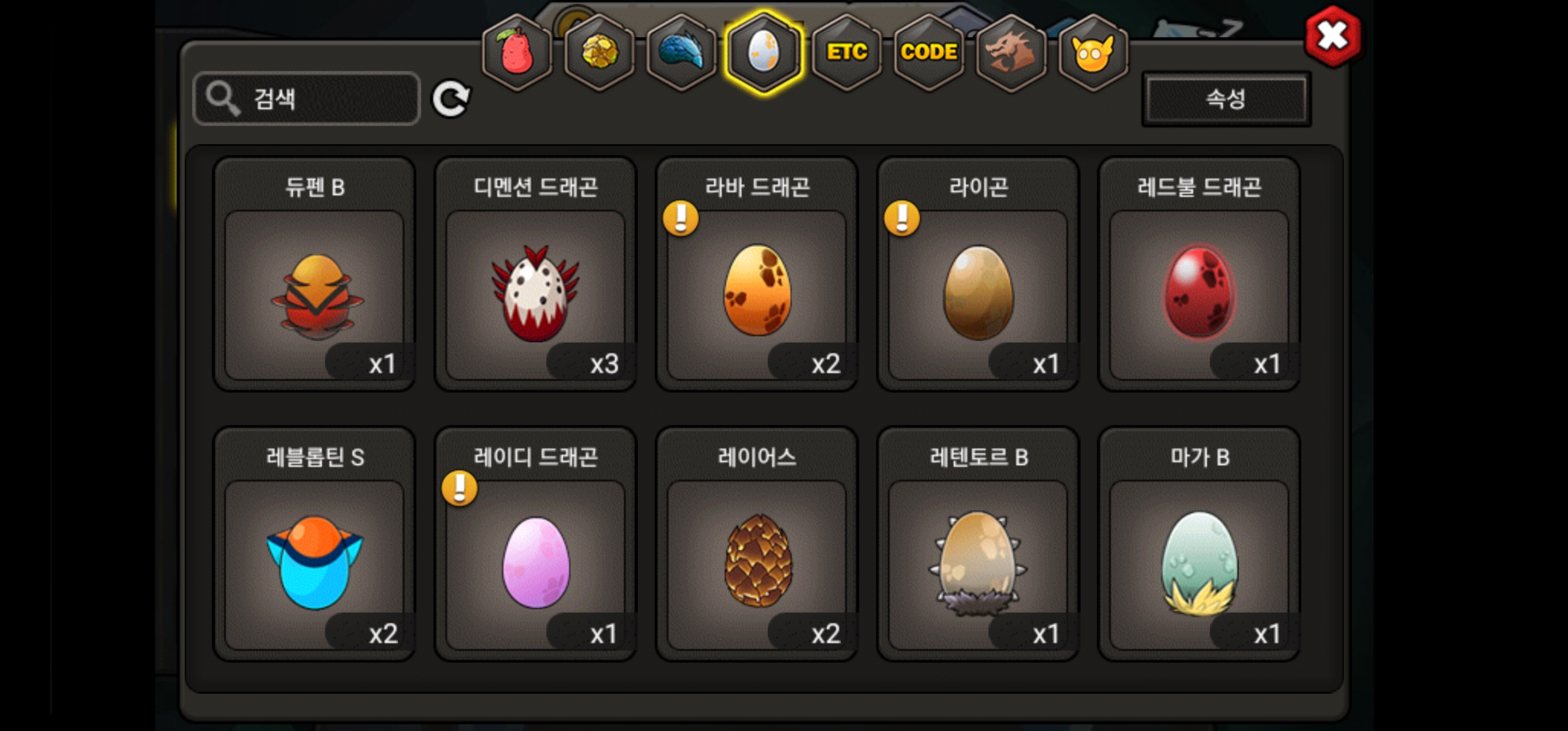Tap the alert badge on 레이디 드래곤
The image size is (1568, 731).
pos(459,488)
